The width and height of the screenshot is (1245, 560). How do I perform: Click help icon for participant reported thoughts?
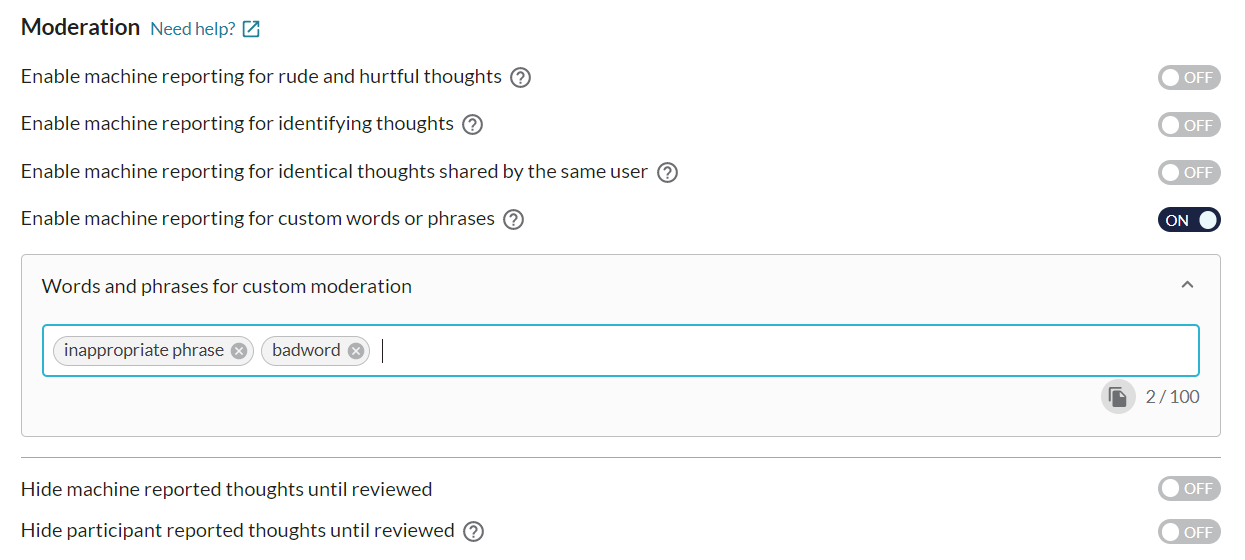click(474, 531)
